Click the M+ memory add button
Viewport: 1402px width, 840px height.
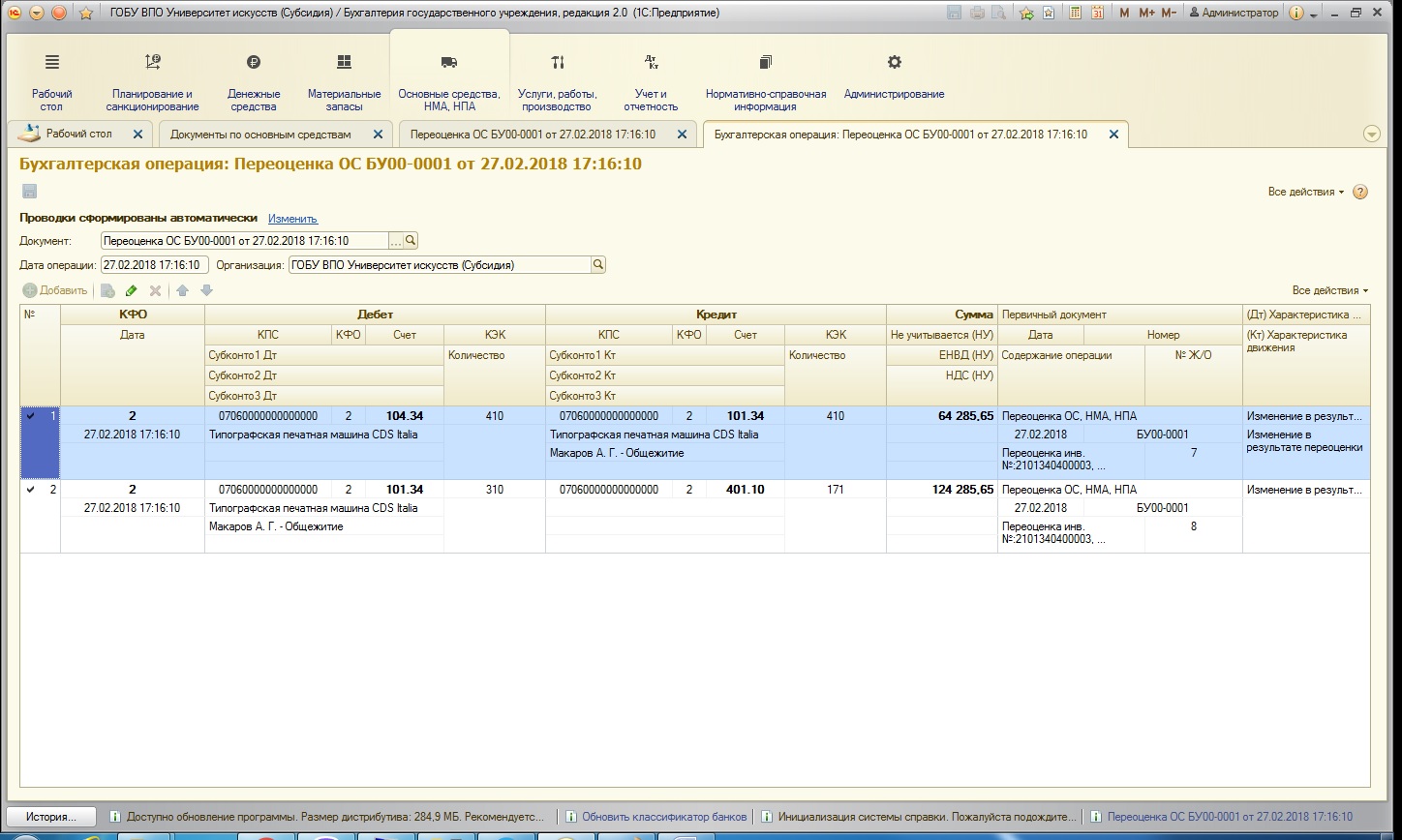click(x=1146, y=13)
